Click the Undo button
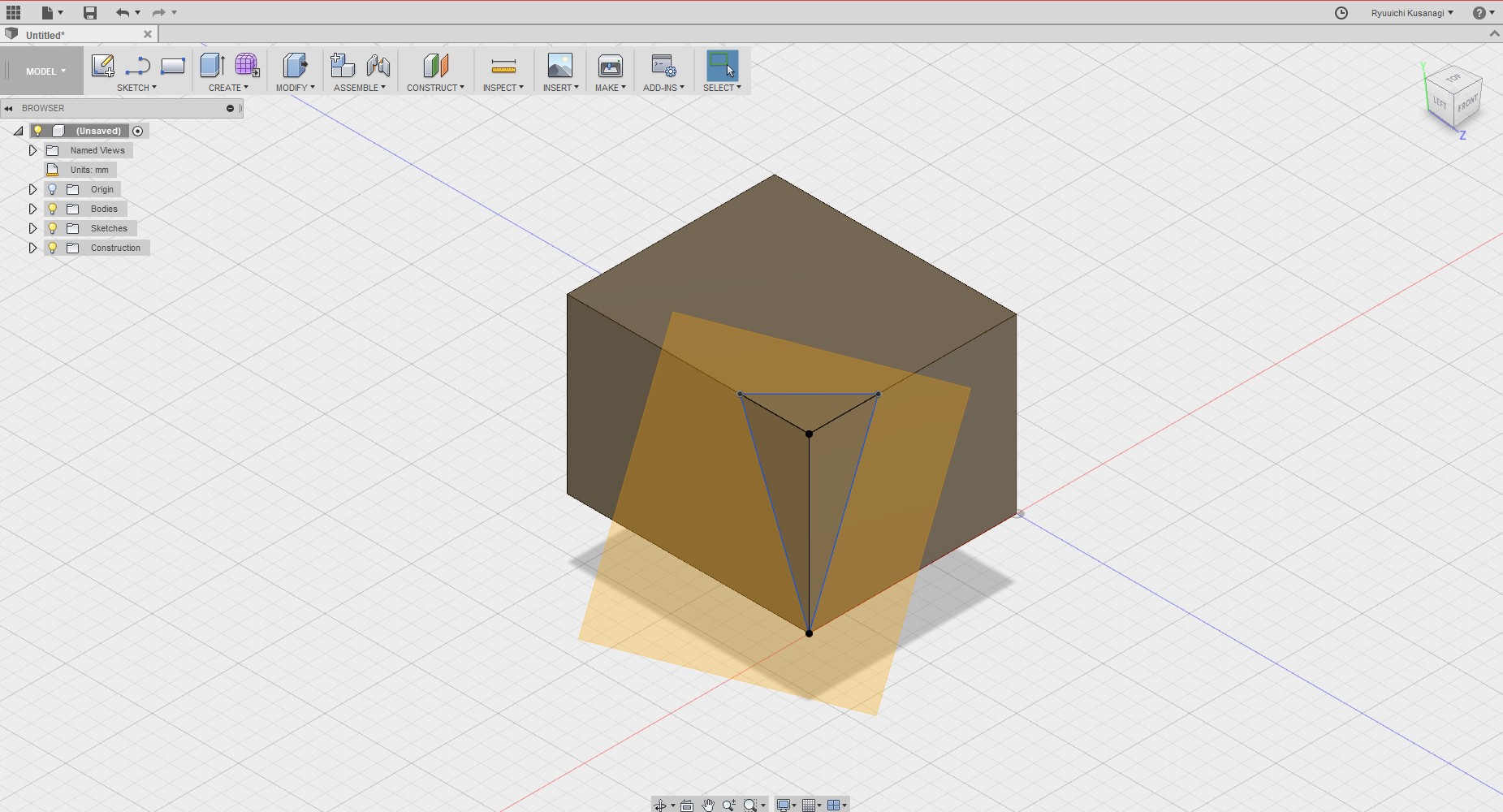Image resolution: width=1503 pixels, height=812 pixels. [122, 12]
